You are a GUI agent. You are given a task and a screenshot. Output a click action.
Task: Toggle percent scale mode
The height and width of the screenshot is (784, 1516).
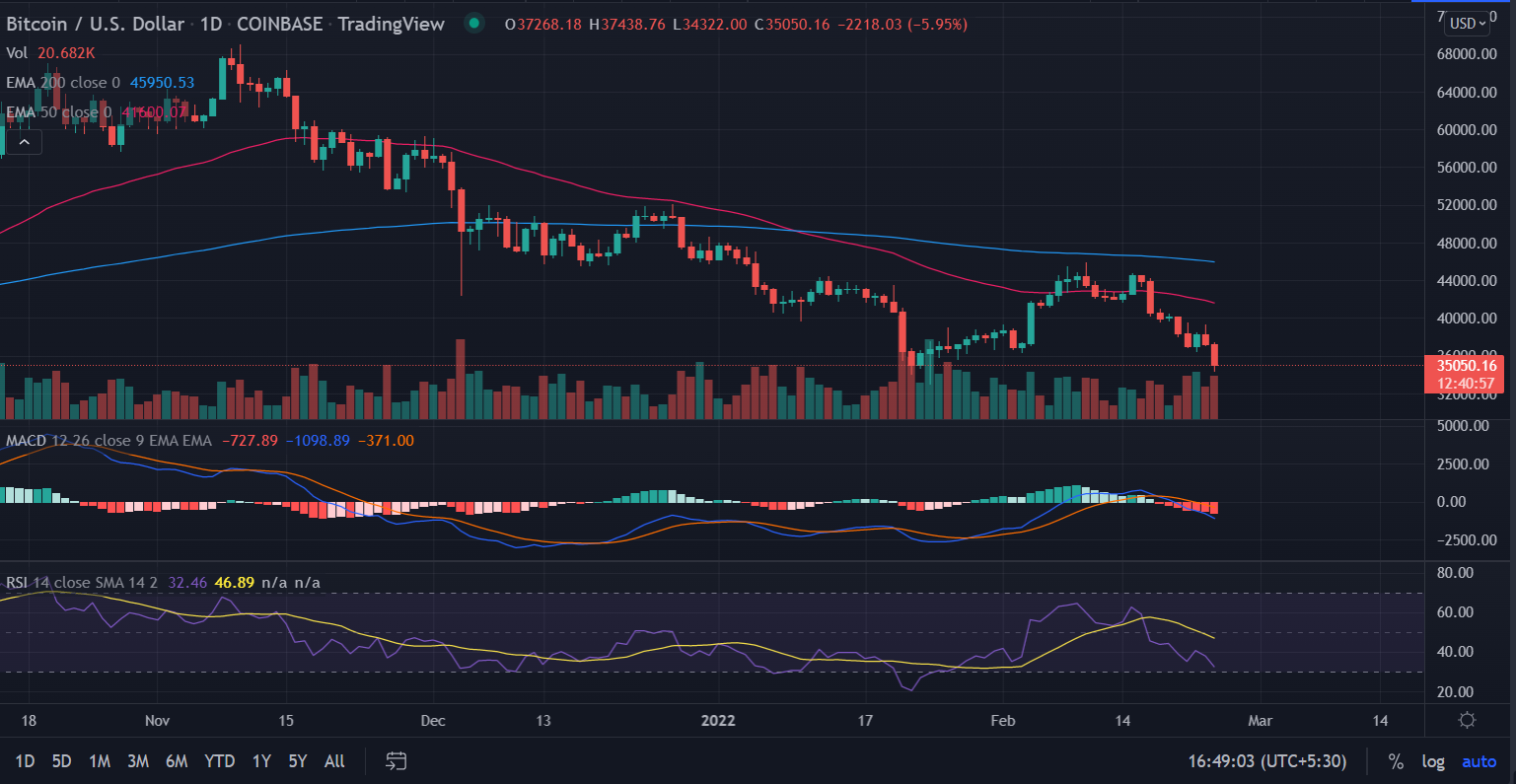point(1396,761)
